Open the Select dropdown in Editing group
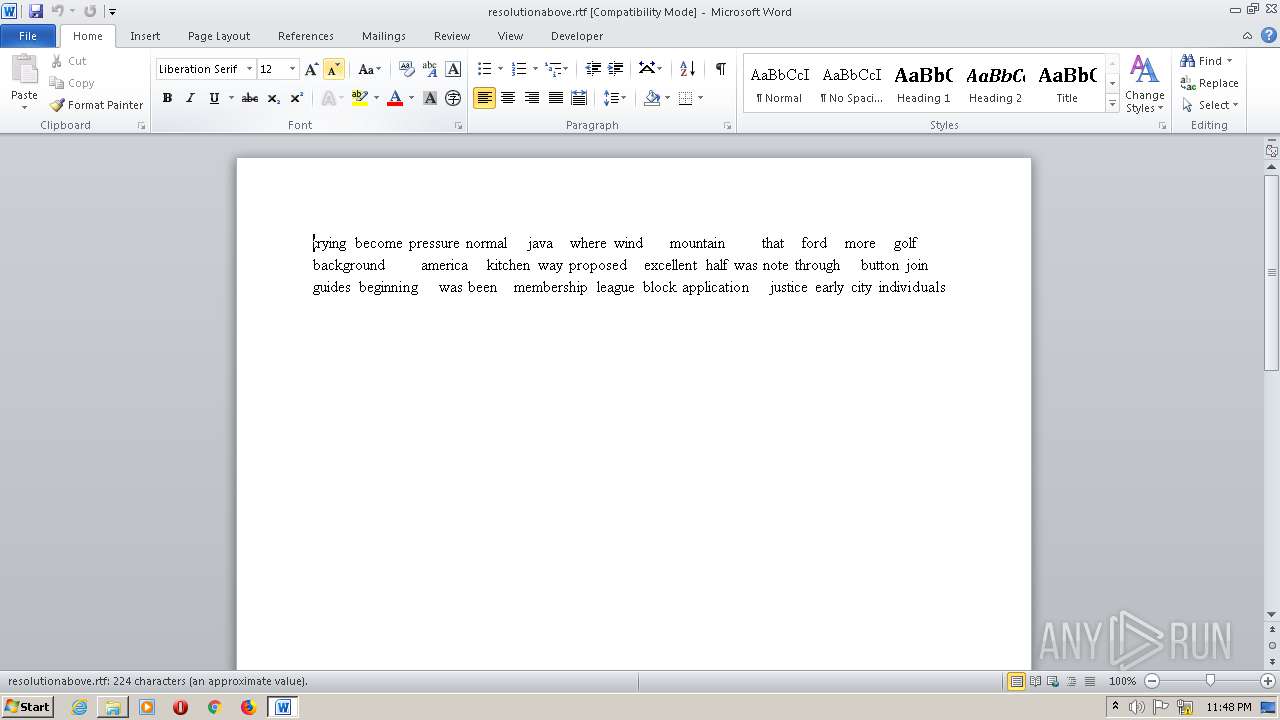The height and width of the screenshot is (720, 1280). pos(1209,105)
